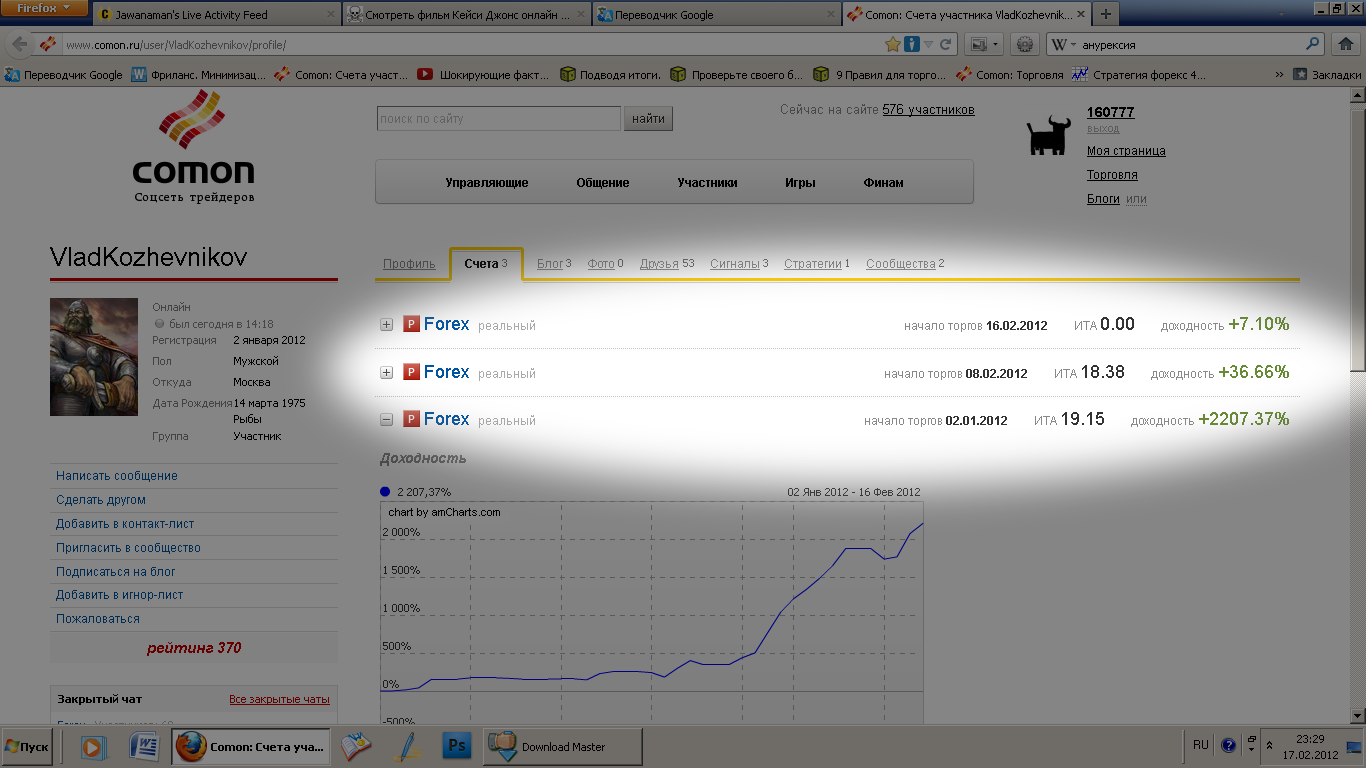The width and height of the screenshot is (1366, 768).
Task: Open the Подводя итоги bookmark
Action: point(611,74)
